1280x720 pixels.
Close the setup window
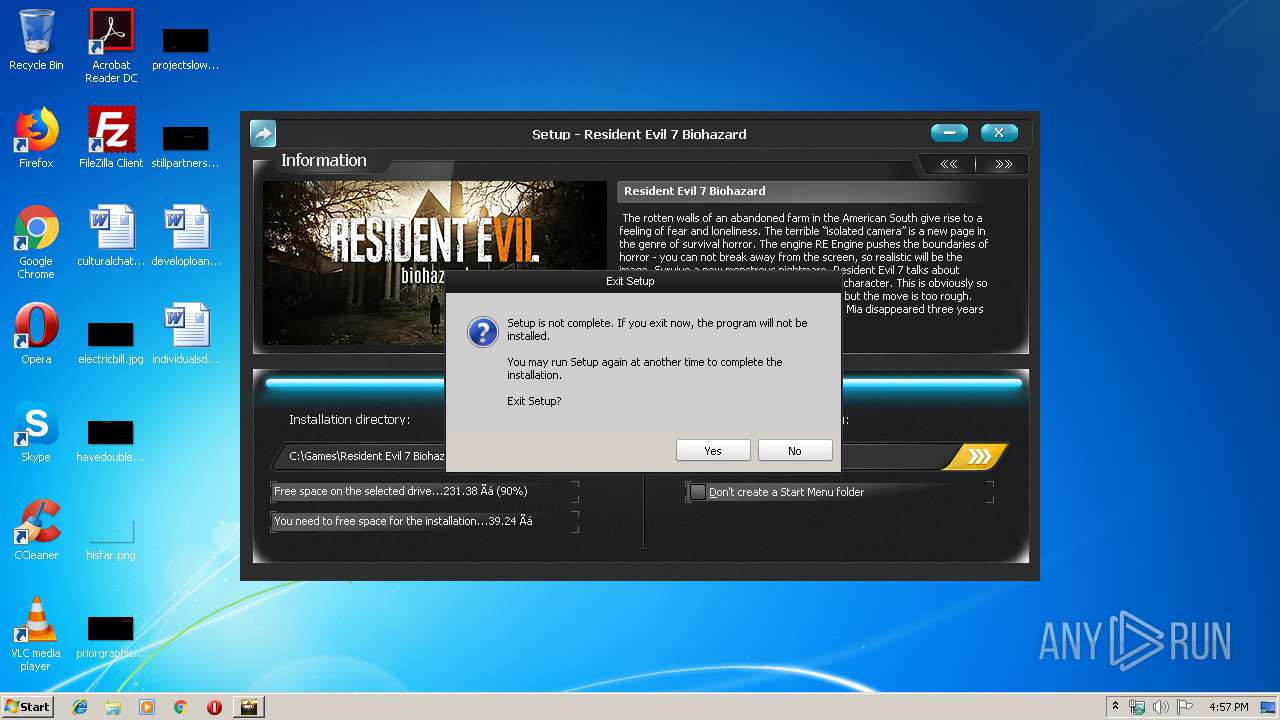[999, 133]
